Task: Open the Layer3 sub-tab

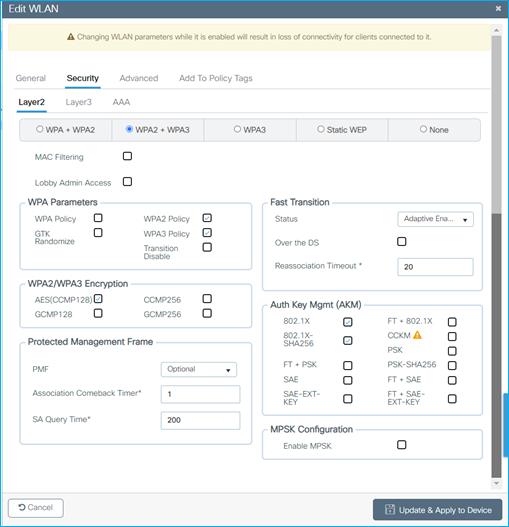Action: point(78,102)
